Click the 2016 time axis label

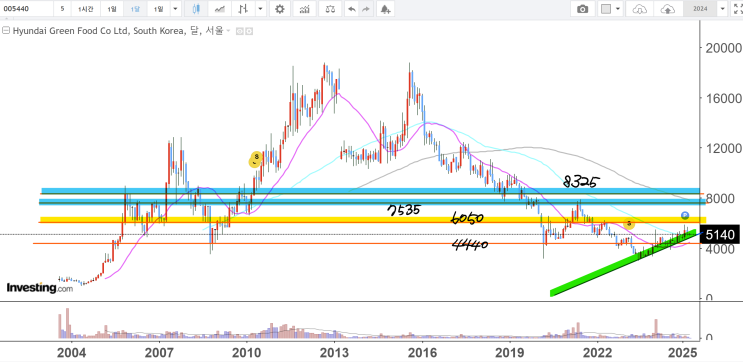click(x=422, y=353)
